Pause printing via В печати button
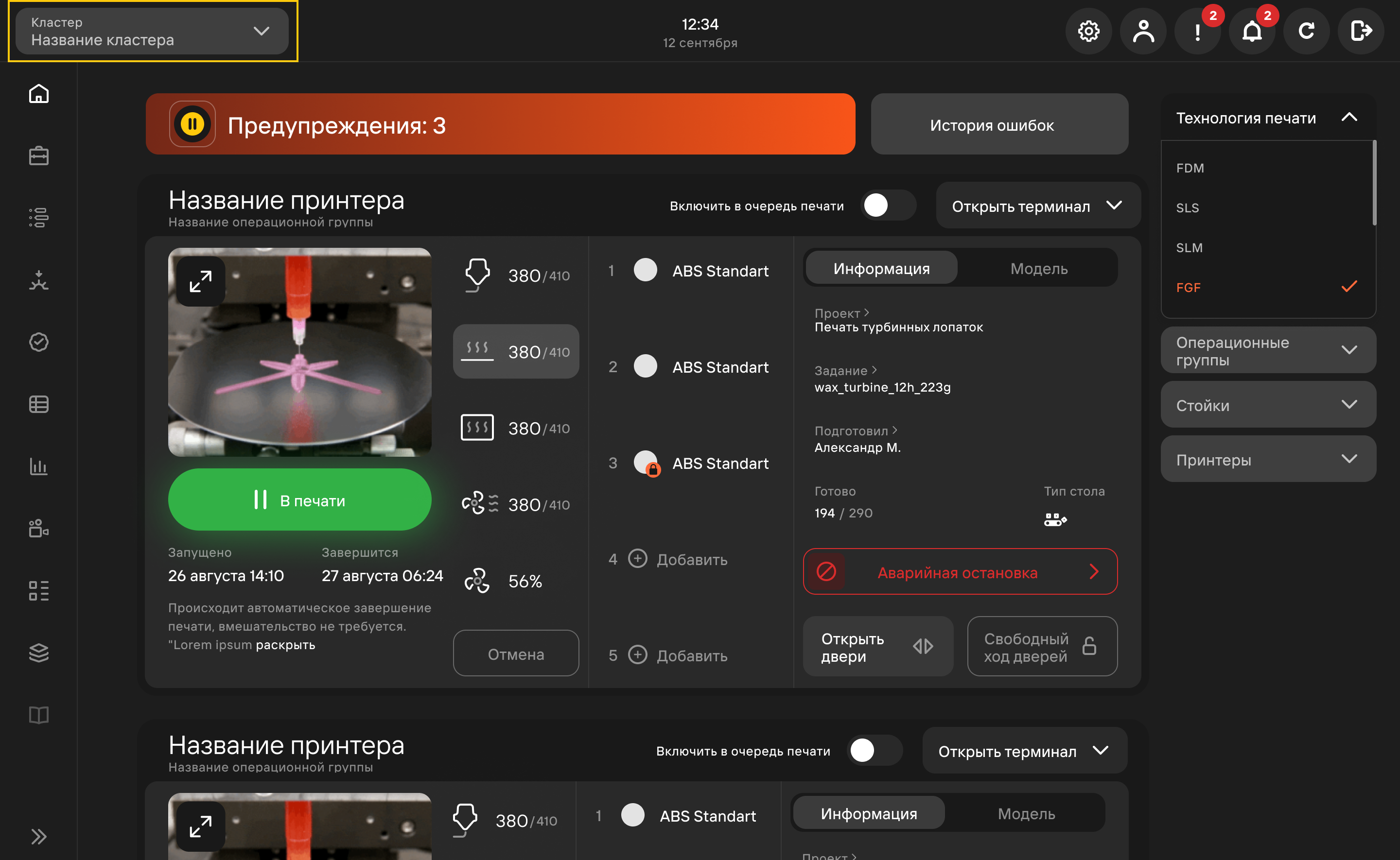Screen dimensions: 1400x860 pos(299,500)
